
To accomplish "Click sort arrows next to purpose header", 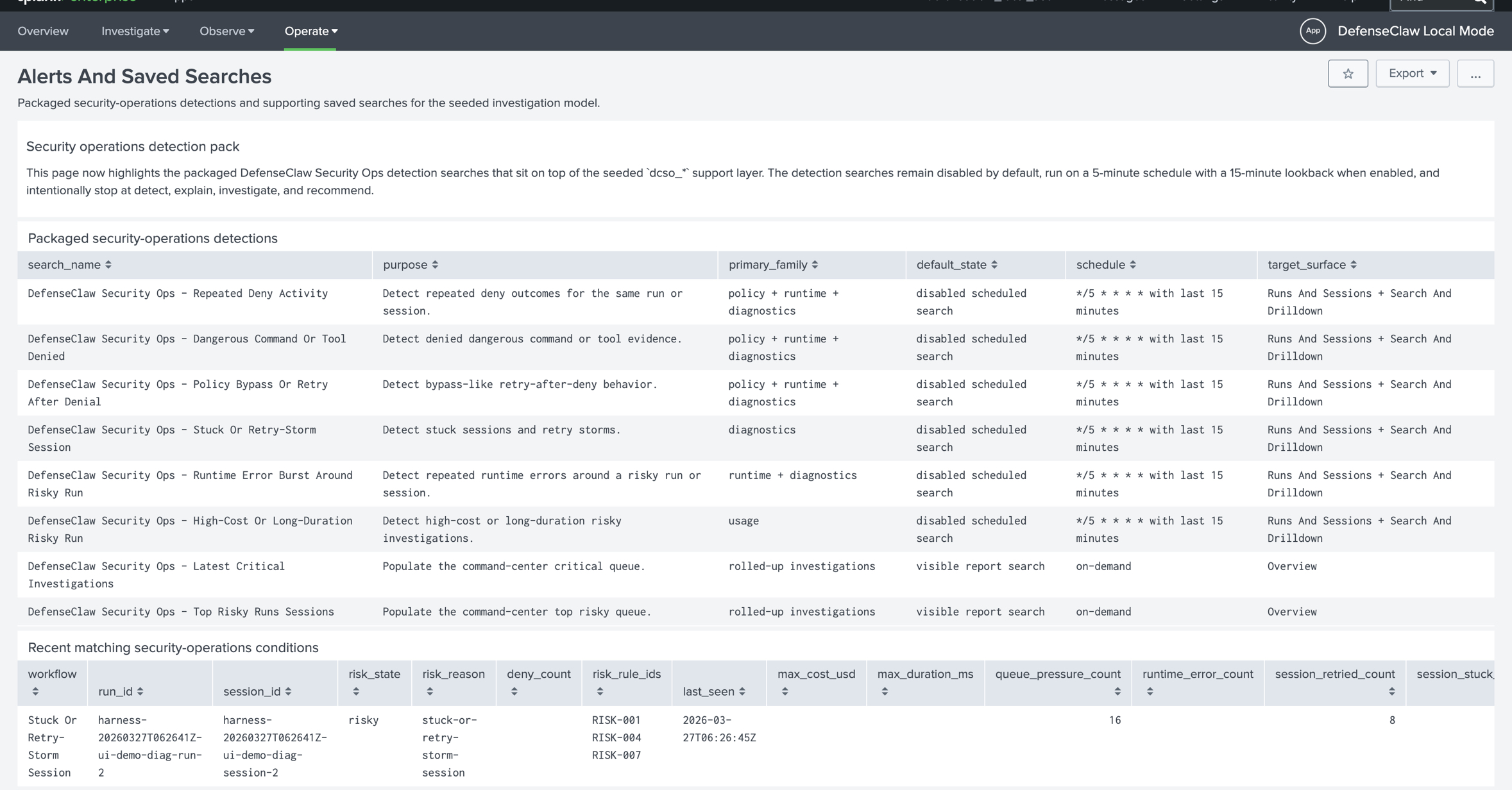I will click(x=435, y=265).
